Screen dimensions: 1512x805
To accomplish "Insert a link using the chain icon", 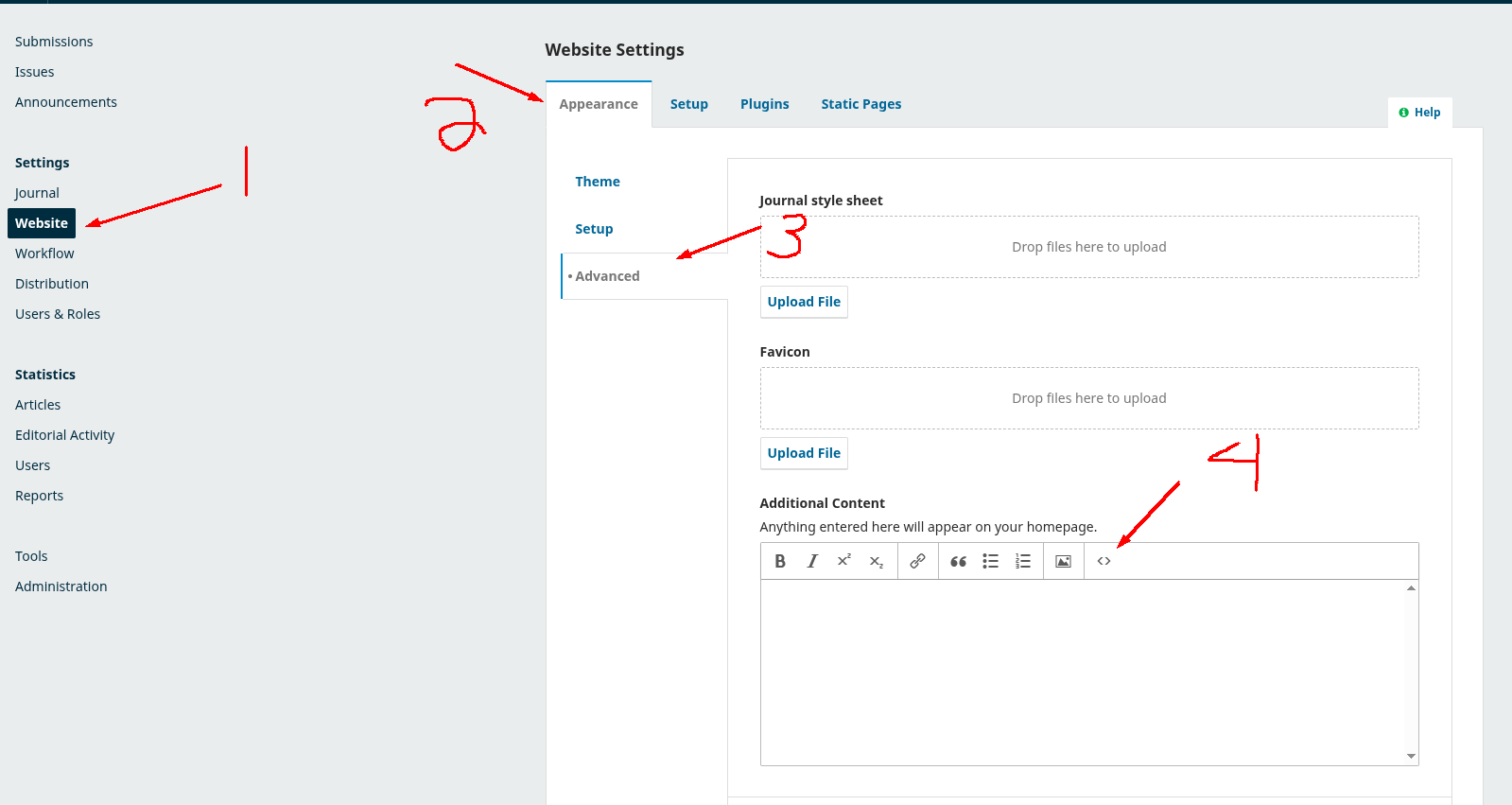I will pyautogui.click(x=917, y=561).
